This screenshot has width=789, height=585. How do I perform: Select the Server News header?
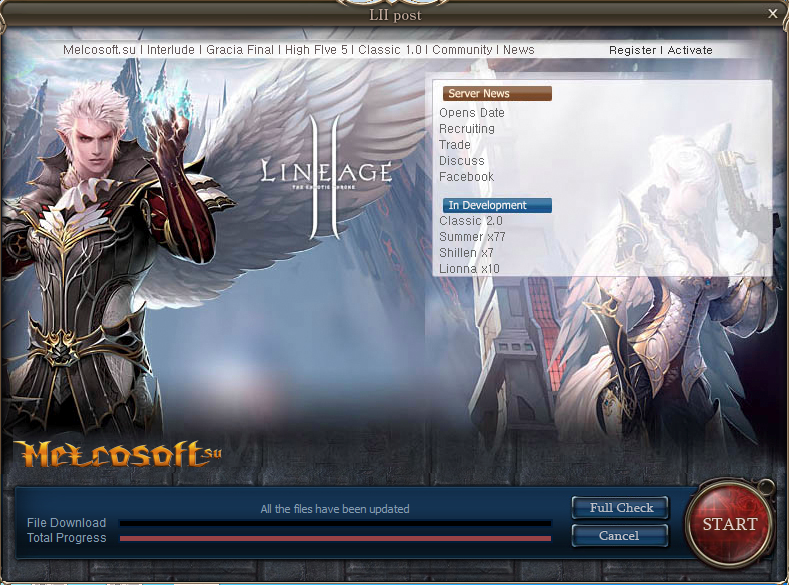point(497,94)
